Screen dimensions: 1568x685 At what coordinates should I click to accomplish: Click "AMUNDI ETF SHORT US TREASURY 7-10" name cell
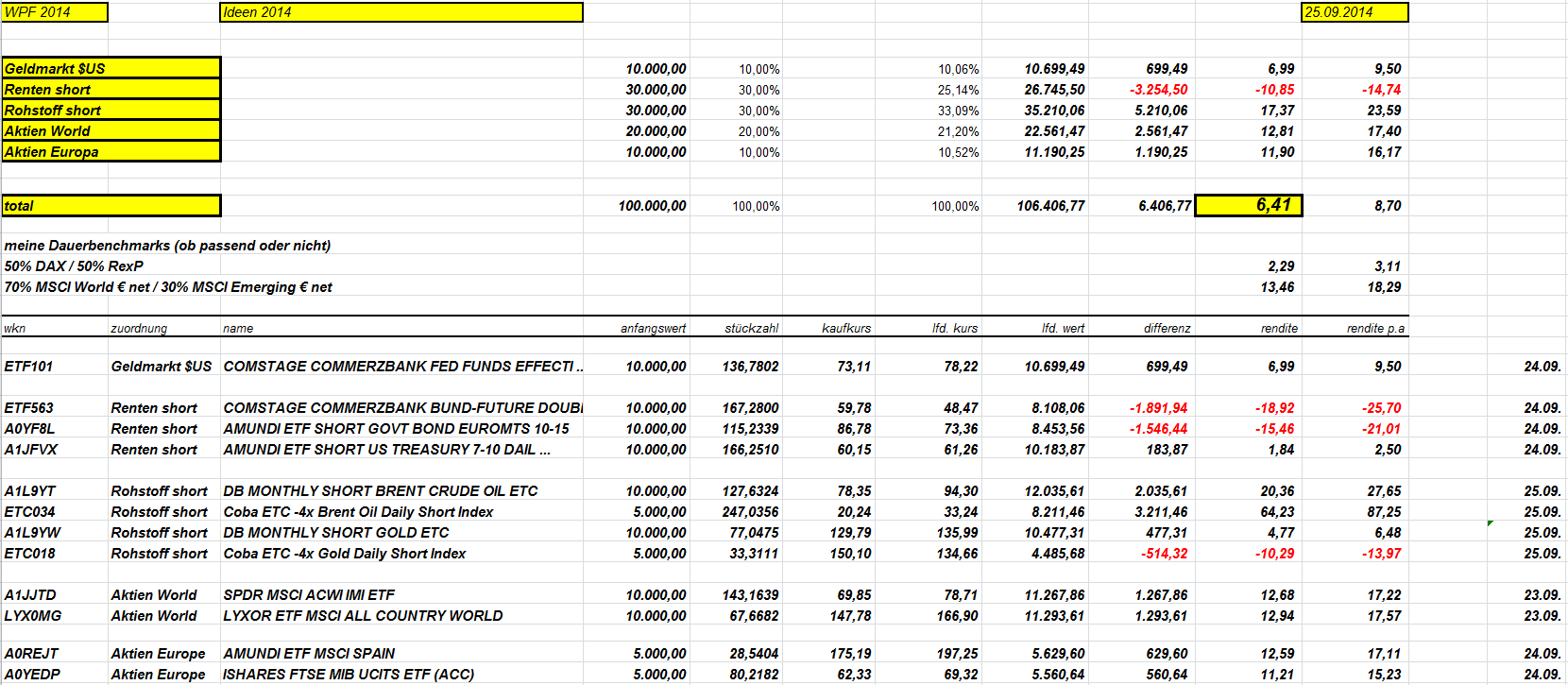coord(387,450)
